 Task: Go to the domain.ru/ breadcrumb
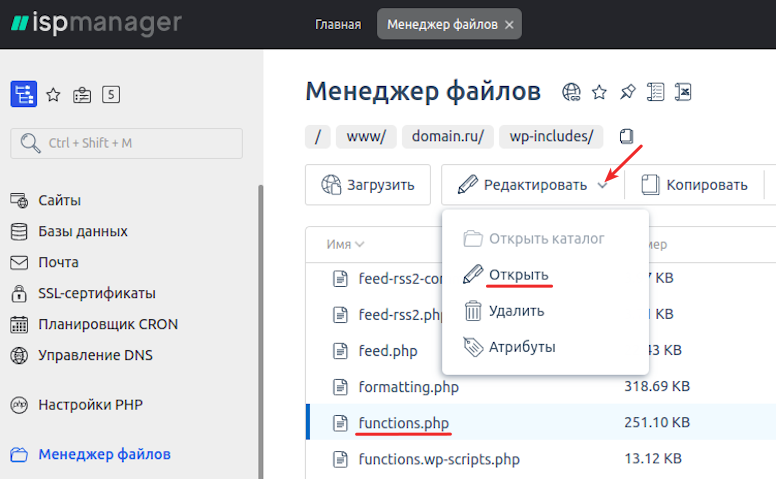(447, 137)
